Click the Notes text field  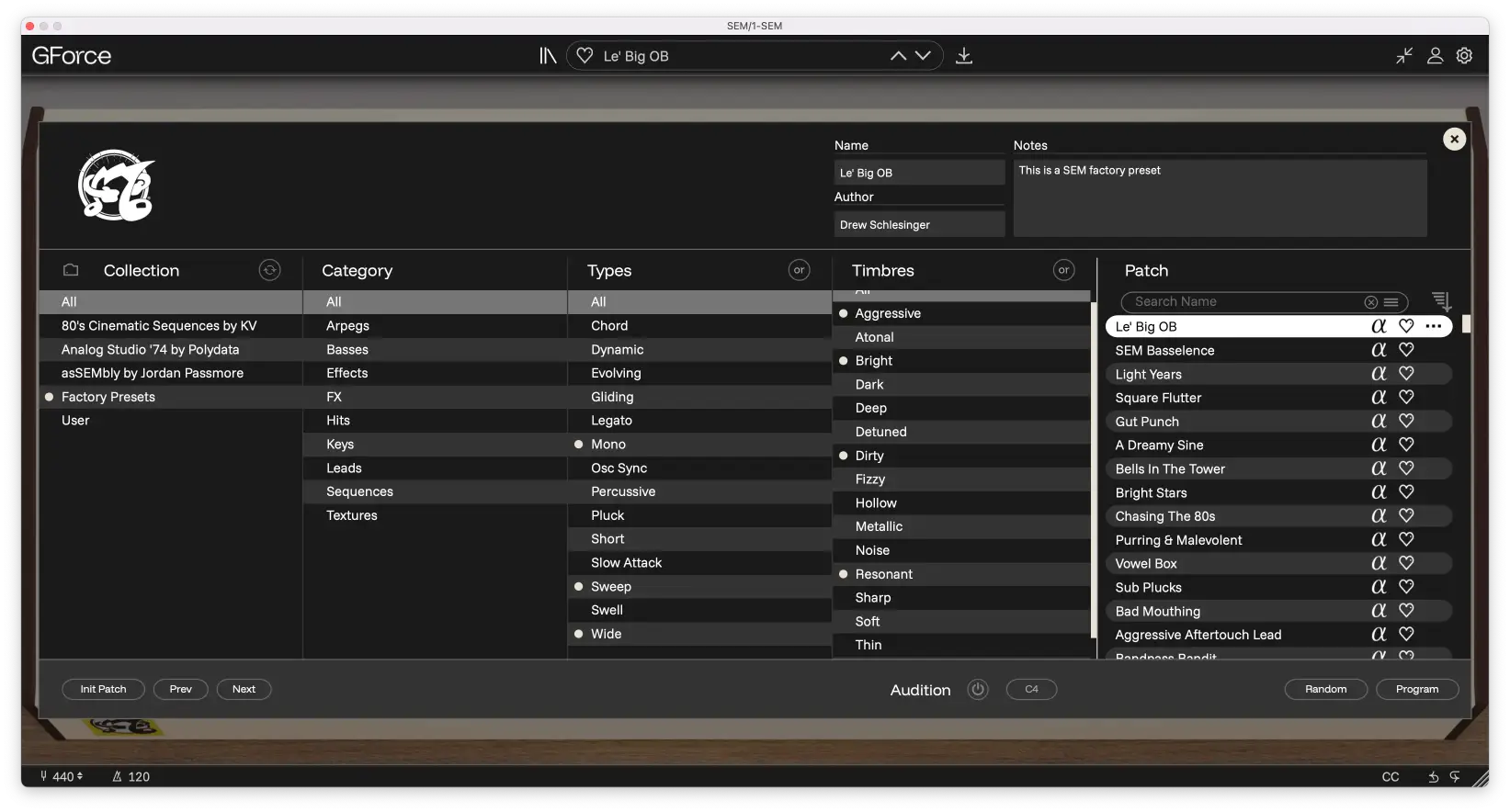[x=1220, y=198]
